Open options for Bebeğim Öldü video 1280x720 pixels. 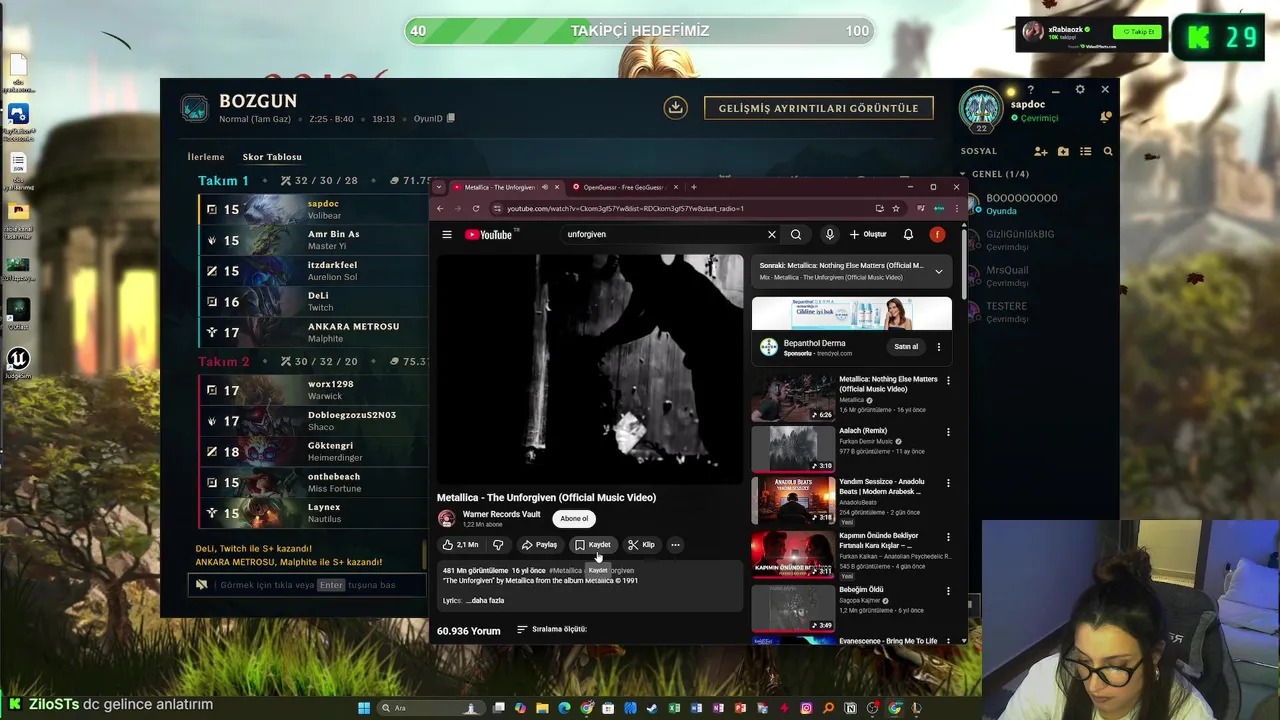point(948,591)
